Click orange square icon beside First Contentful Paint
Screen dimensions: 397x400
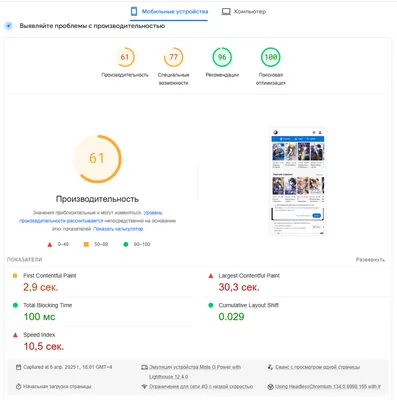[x=15, y=276]
